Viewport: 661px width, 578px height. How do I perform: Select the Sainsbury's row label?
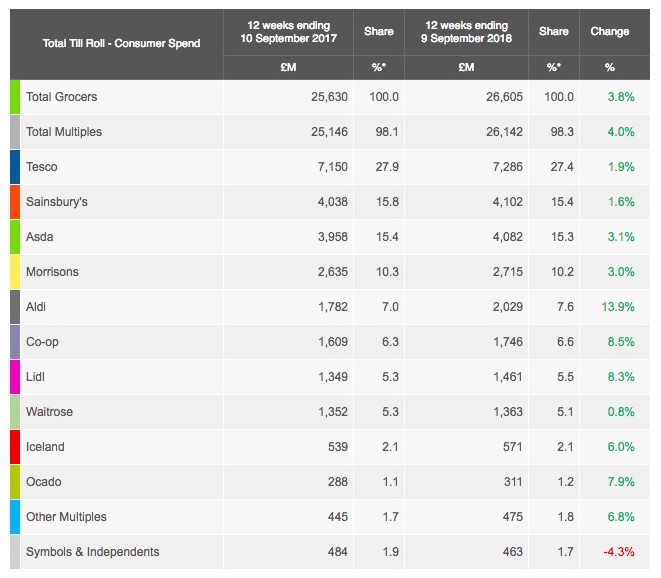point(57,202)
